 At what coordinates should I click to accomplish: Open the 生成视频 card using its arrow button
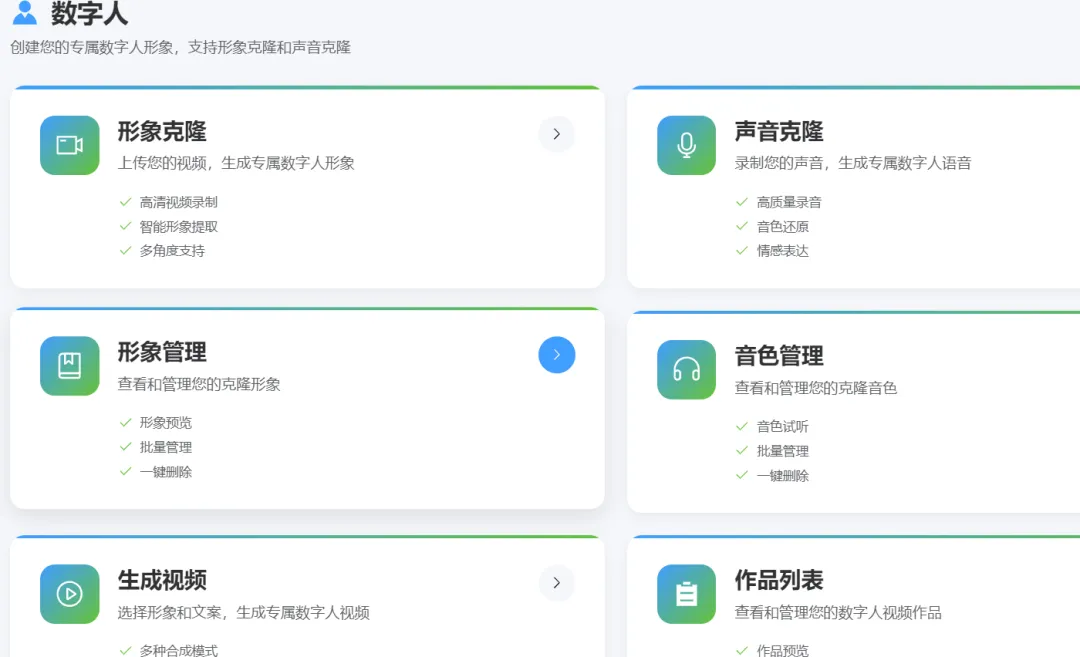556,583
